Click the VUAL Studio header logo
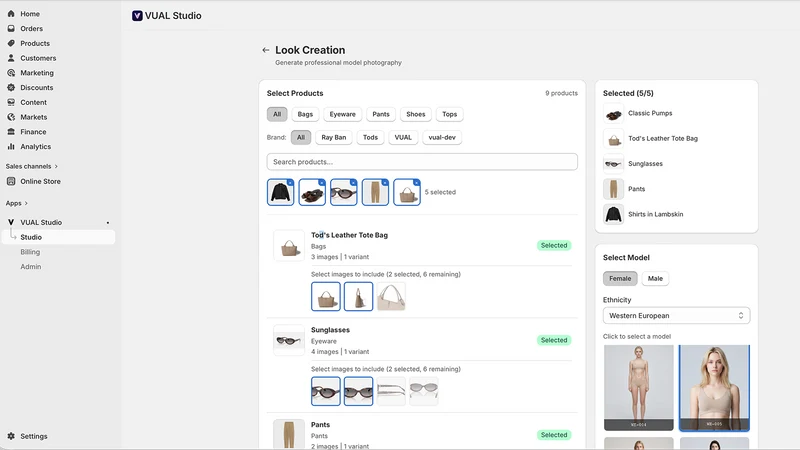Viewport: 800px width, 450px height. coord(137,16)
